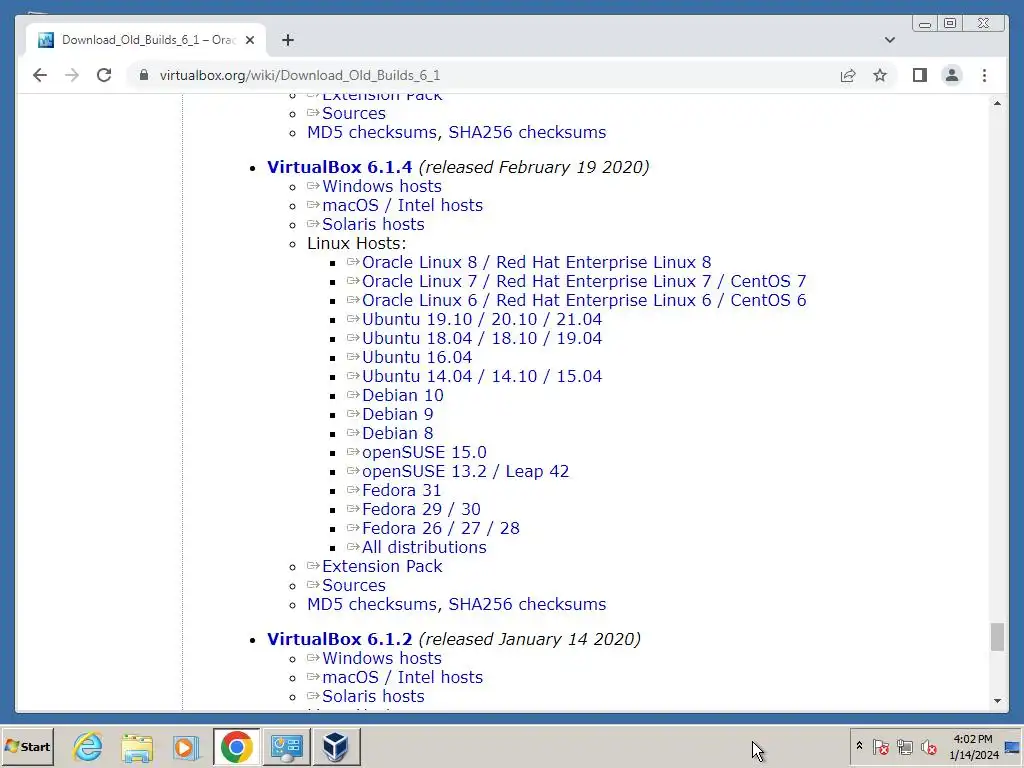Reload the current page
This screenshot has height=768, width=1024.
tap(104, 75)
